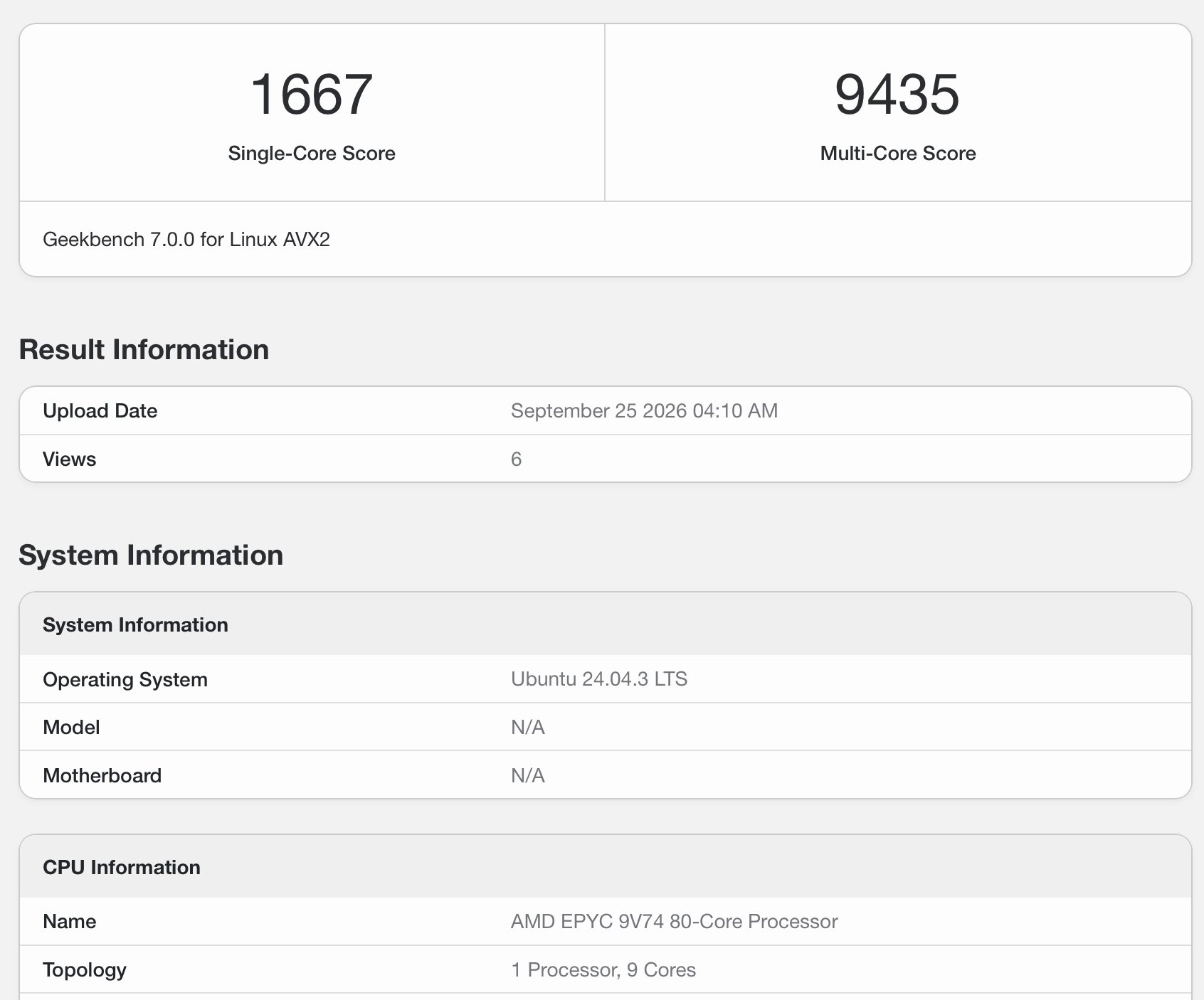Select the September 25 2026 04:10 AM value
Viewport: 1204px width, 1000px height.
click(644, 411)
